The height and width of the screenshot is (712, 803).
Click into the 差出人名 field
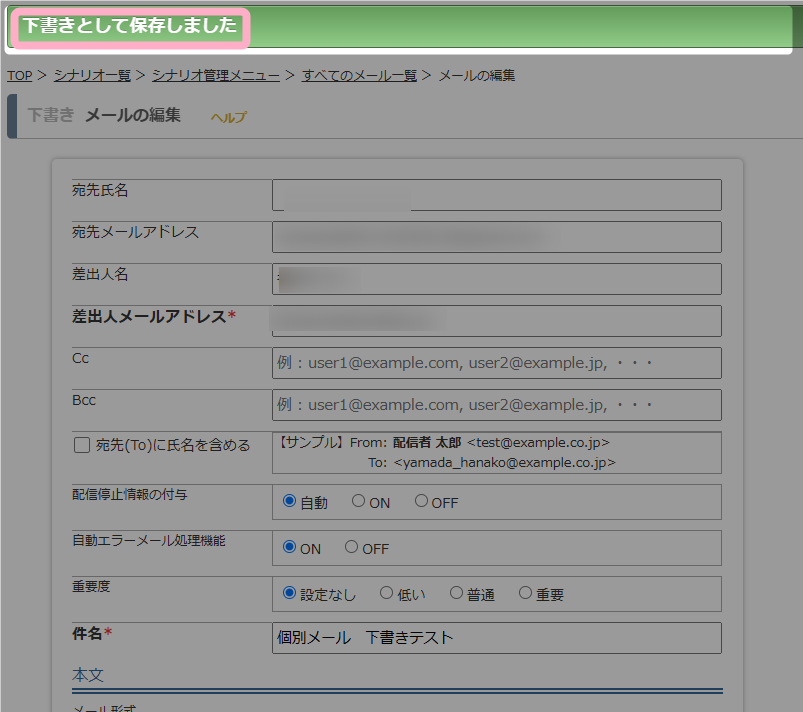click(497, 279)
